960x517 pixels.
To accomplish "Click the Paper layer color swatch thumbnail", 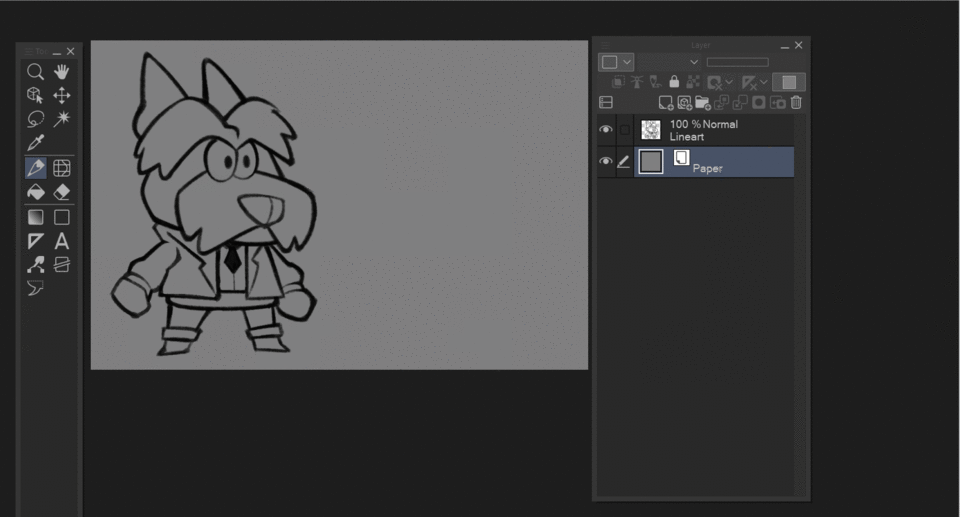I will [651, 162].
